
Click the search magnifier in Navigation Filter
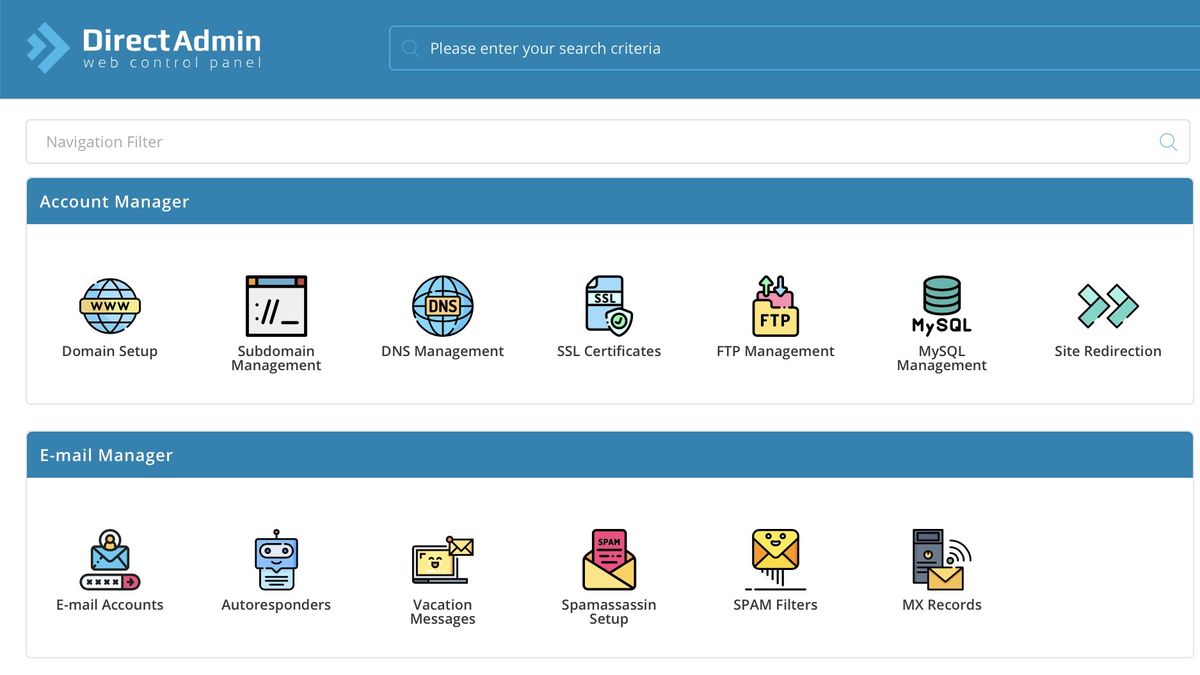click(x=1167, y=141)
